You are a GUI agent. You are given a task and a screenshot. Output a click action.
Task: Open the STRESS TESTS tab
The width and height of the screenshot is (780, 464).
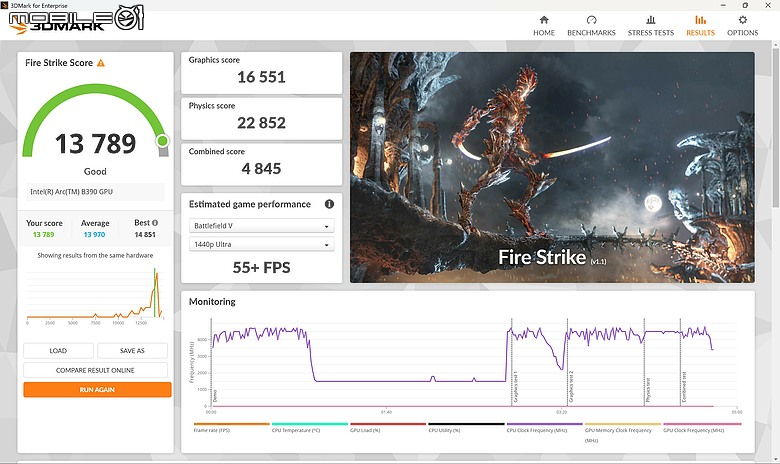[x=651, y=26]
